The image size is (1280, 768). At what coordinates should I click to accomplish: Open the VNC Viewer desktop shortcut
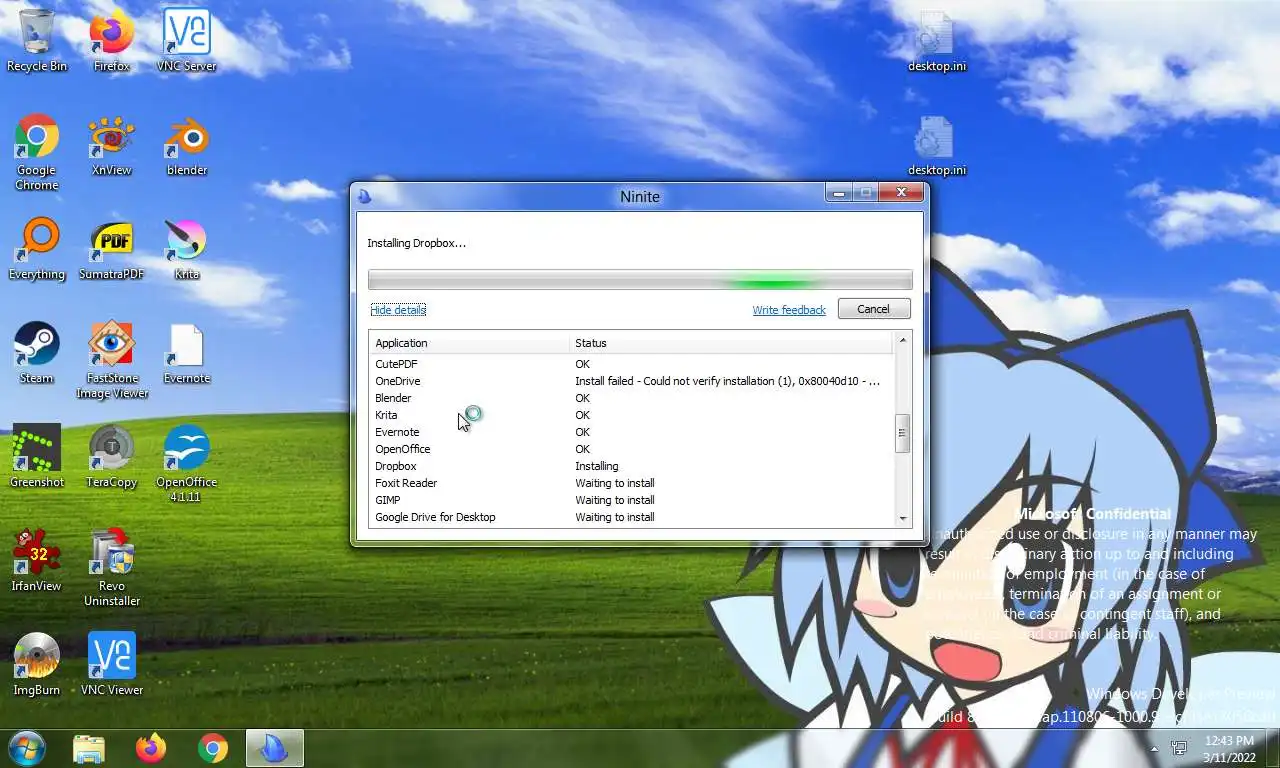[112, 665]
